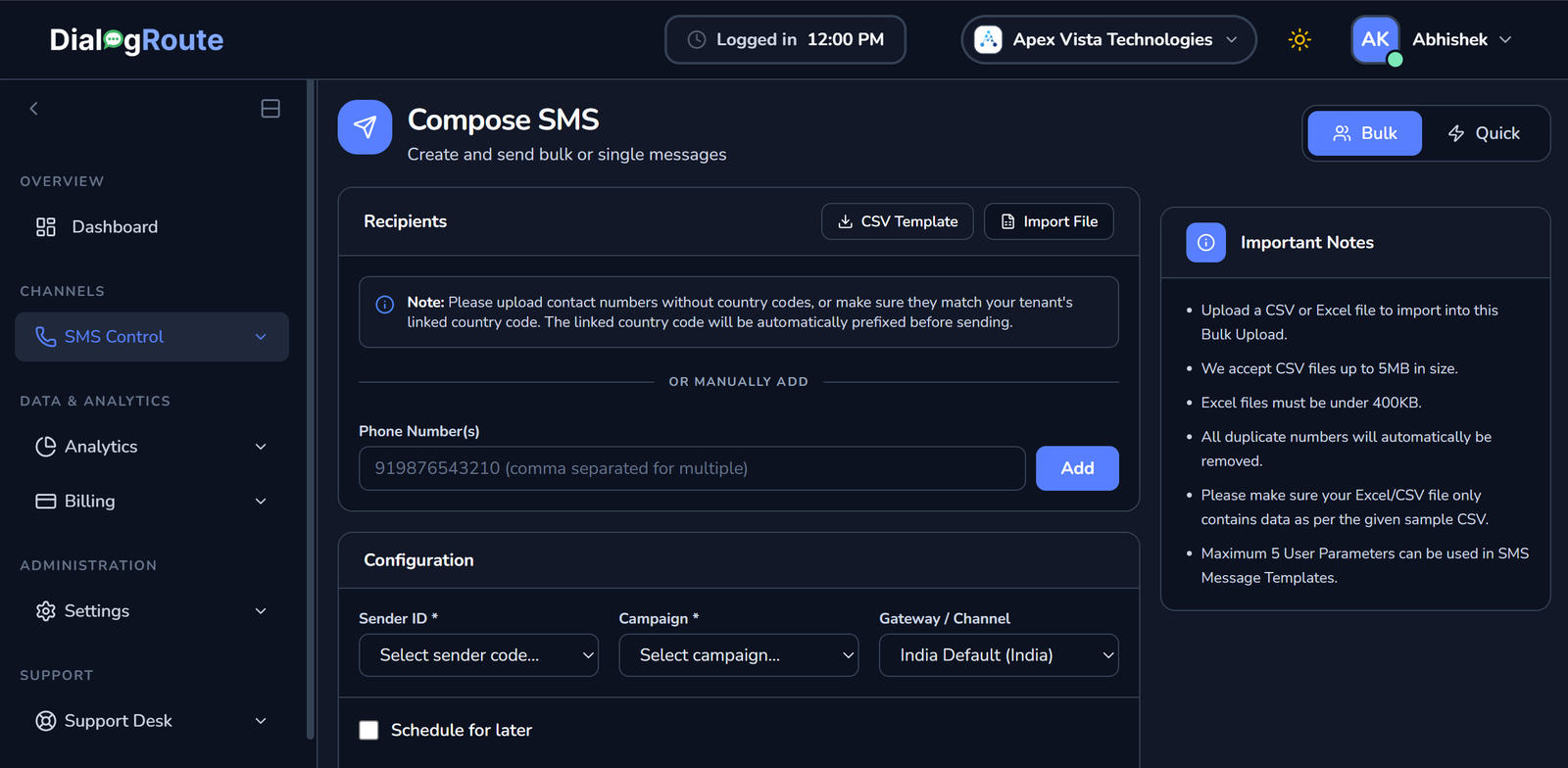Click the Add phone number button
This screenshot has width=1568, height=768.
(1077, 468)
